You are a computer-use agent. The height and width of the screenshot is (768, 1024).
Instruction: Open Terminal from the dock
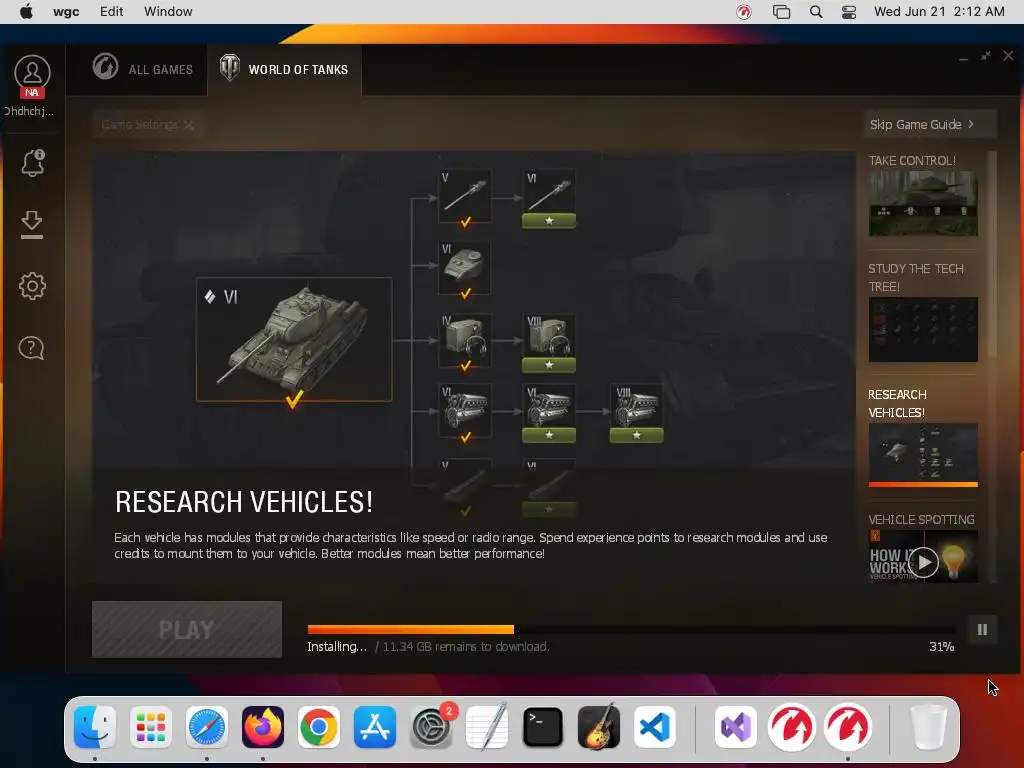(543, 727)
